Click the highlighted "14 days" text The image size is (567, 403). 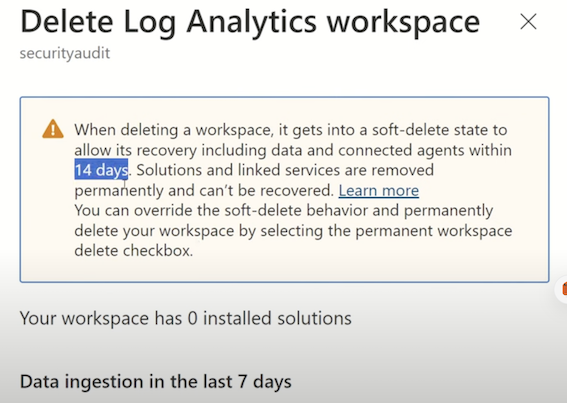[101, 170]
